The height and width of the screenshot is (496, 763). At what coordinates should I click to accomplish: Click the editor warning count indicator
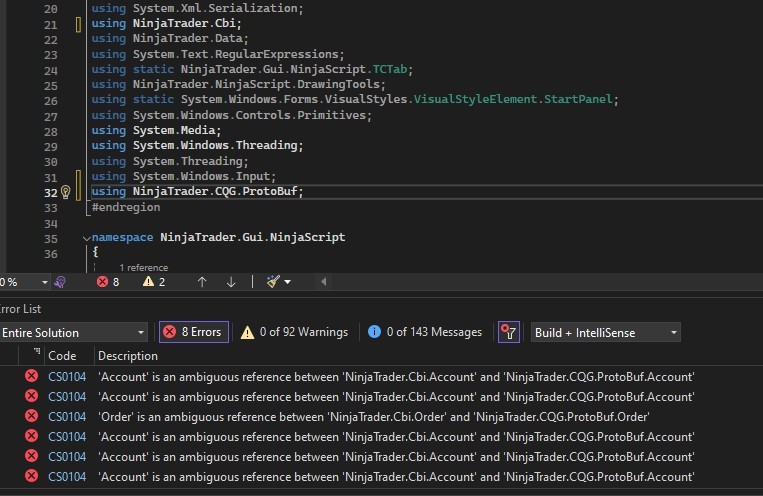click(154, 282)
